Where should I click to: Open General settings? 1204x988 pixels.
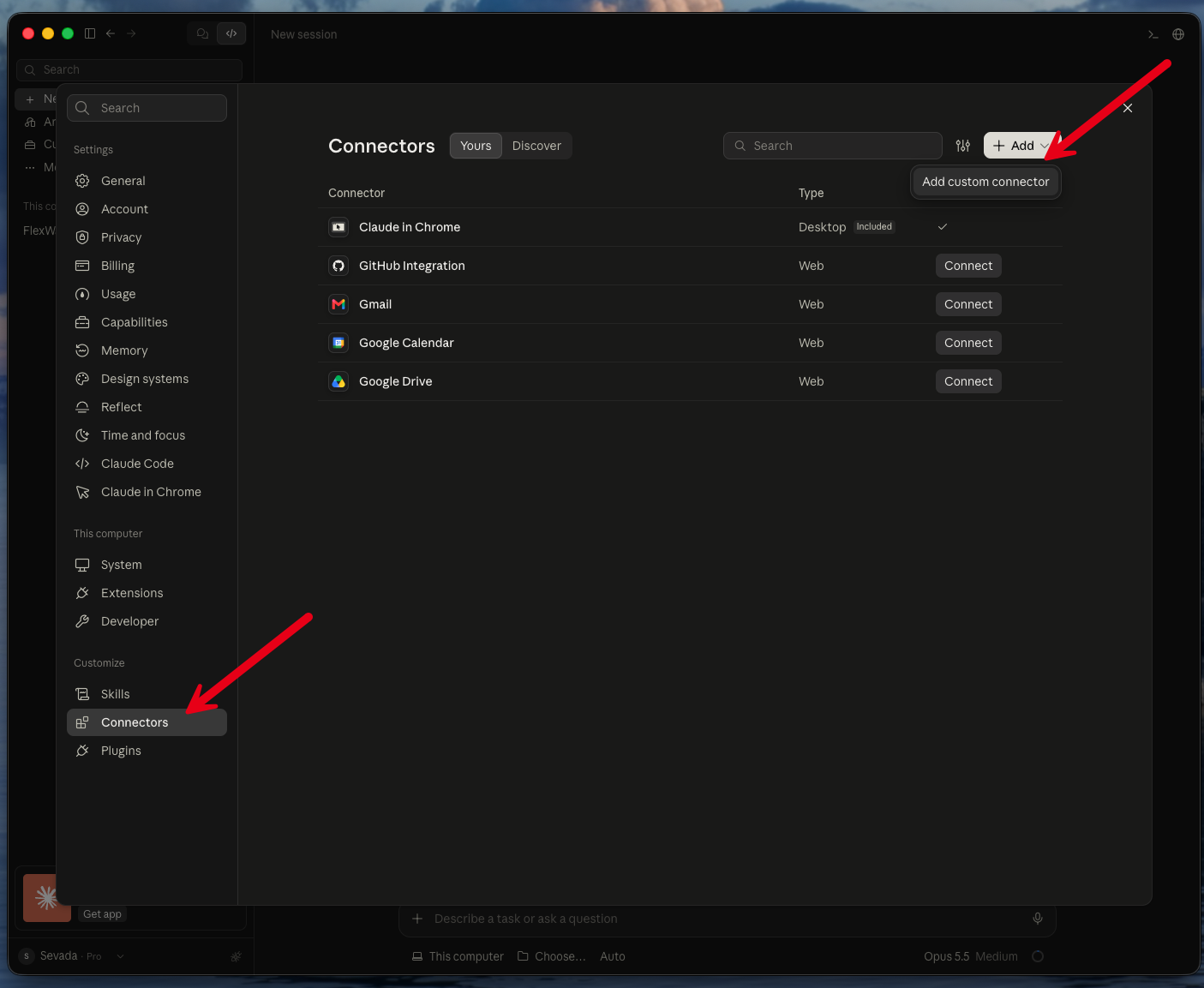(x=147, y=181)
